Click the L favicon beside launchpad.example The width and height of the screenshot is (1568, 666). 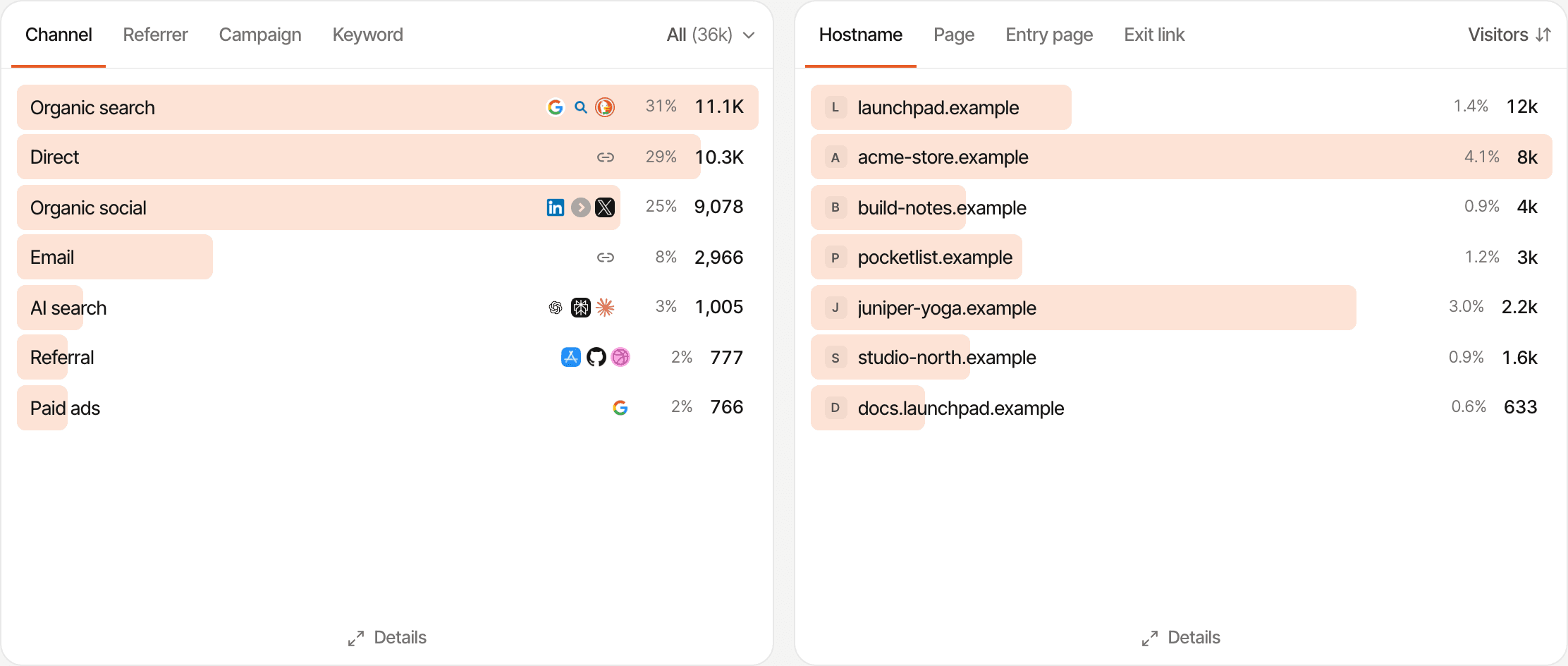point(835,107)
